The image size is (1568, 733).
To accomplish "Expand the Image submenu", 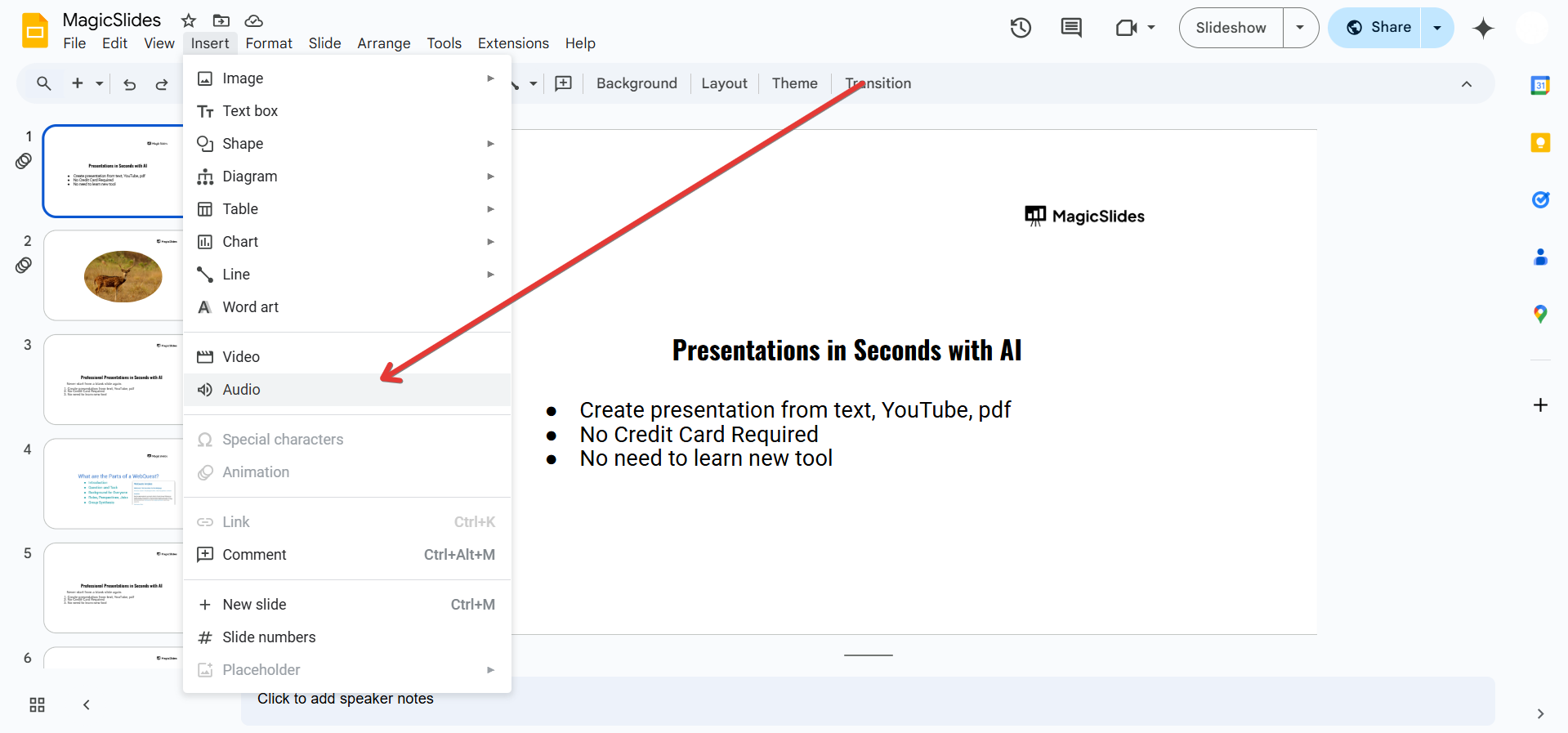I will pos(347,78).
